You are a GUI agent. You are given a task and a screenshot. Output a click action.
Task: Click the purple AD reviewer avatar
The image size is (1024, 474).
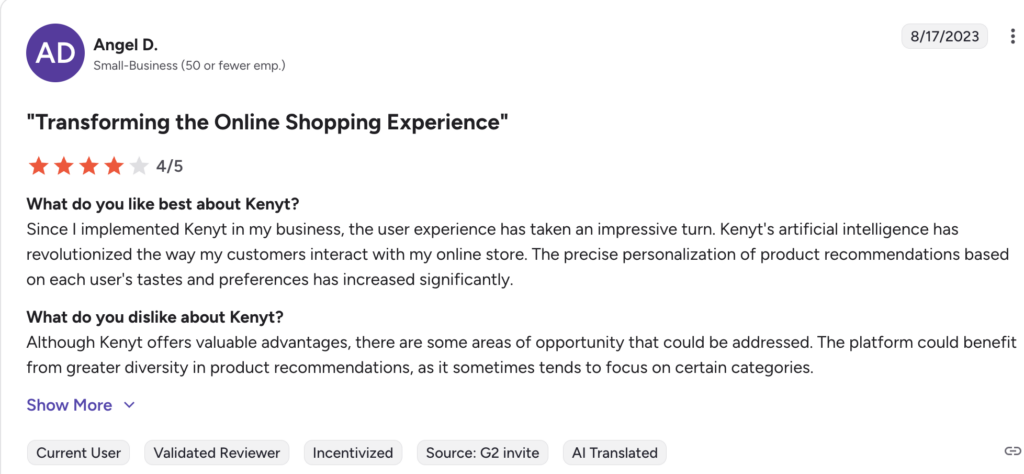pyautogui.click(x=56, y=54)
